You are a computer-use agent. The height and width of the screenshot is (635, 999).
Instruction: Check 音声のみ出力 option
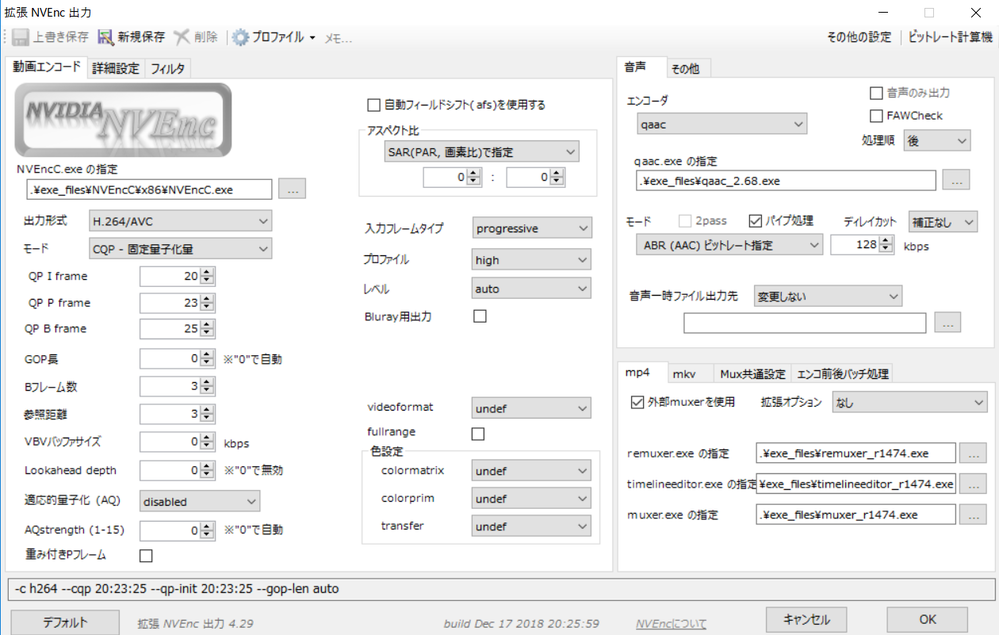pyautogui.click(x=876, y=94)
